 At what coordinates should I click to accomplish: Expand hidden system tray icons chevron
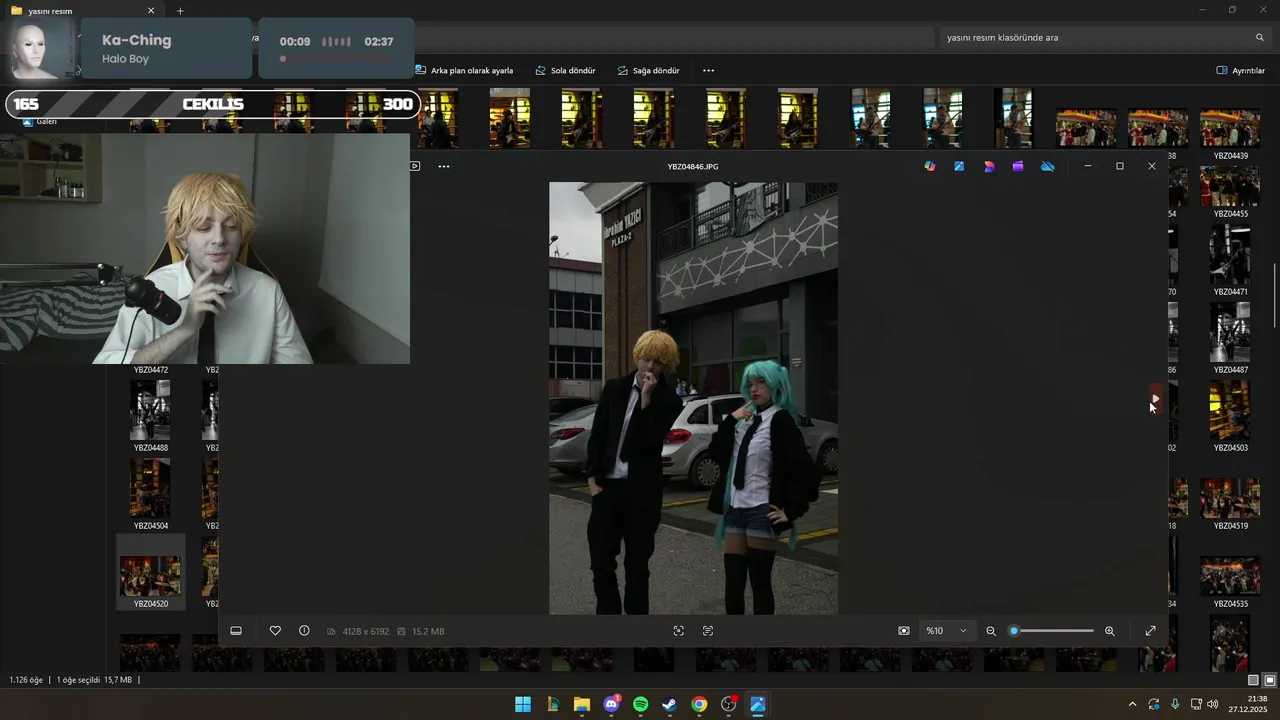tap(1132, 704)
